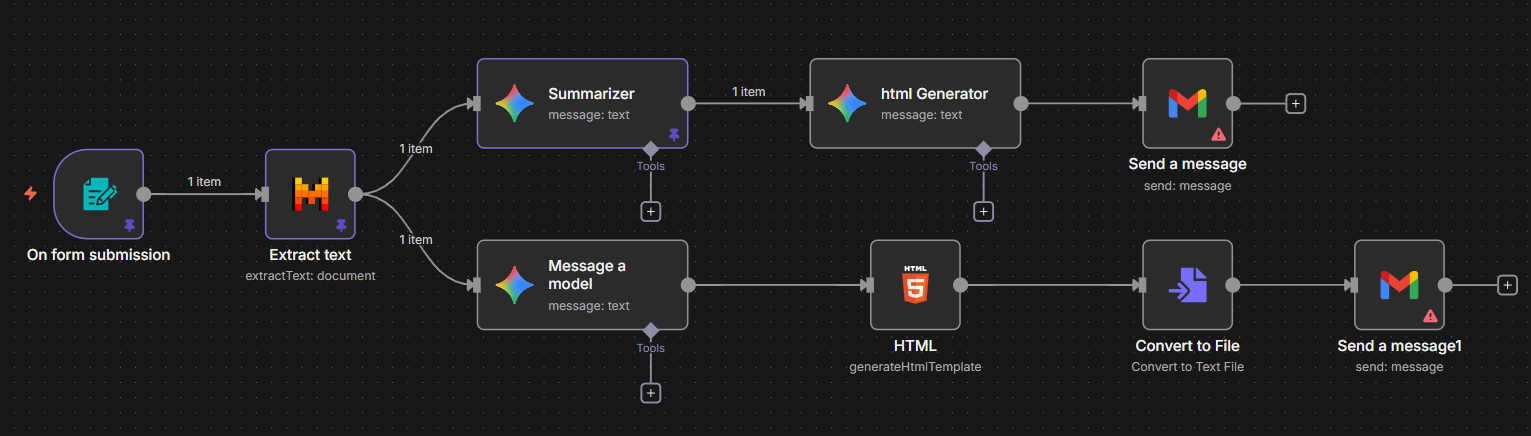Click '1 item' label after On form submission
The height and width of the screenshot is (436, 1531).
pos(204,182)
